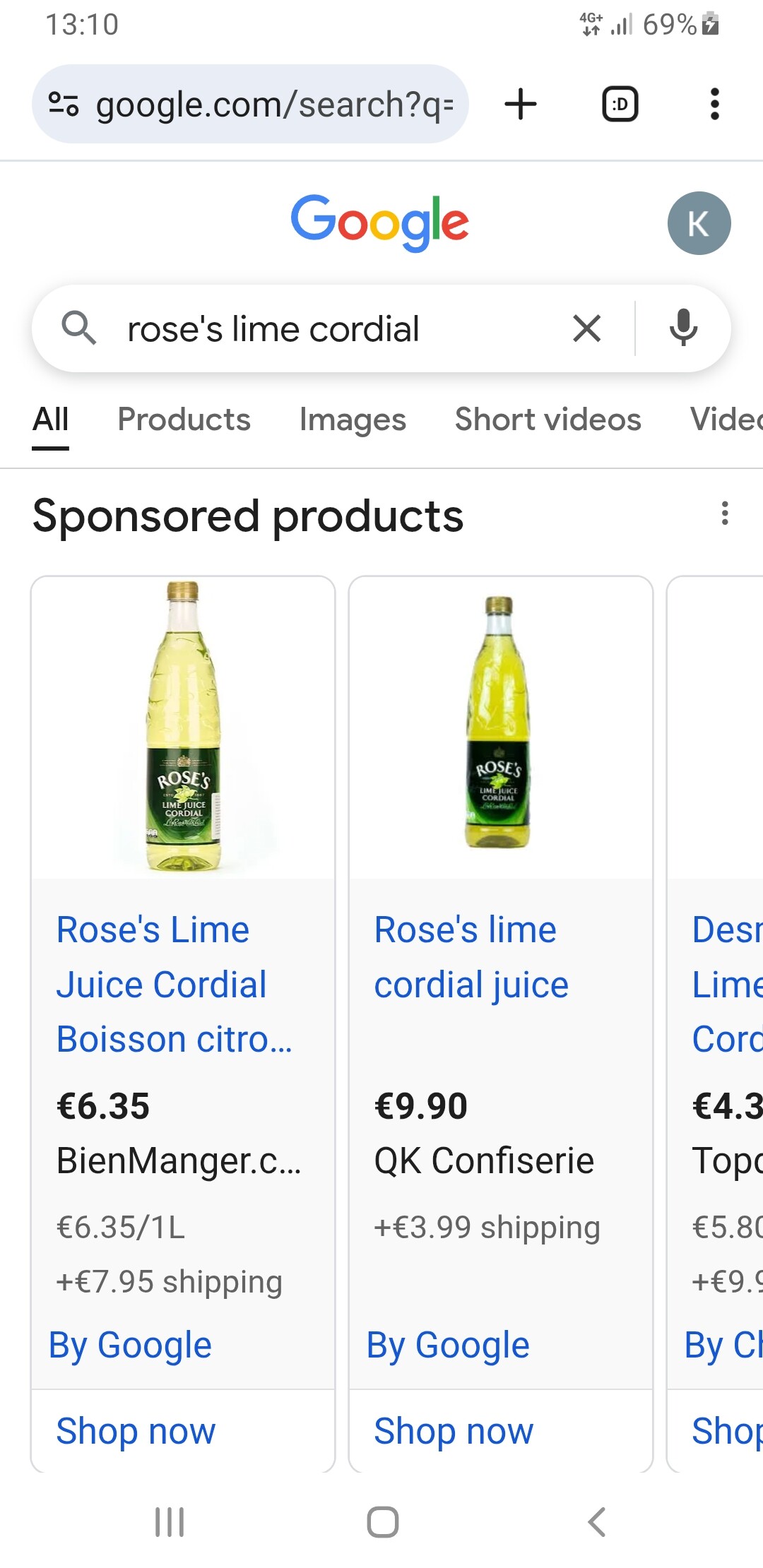
Task: Tap the magnifying glass search icon
Action: (78, 328)
